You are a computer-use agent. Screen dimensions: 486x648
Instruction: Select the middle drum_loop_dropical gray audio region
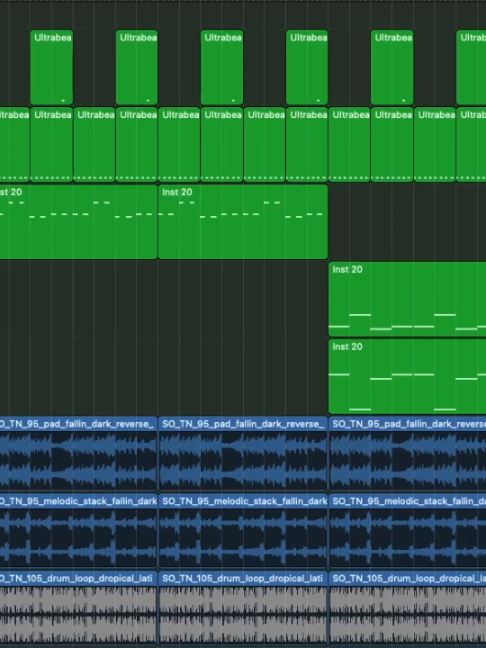click(243, 608)
